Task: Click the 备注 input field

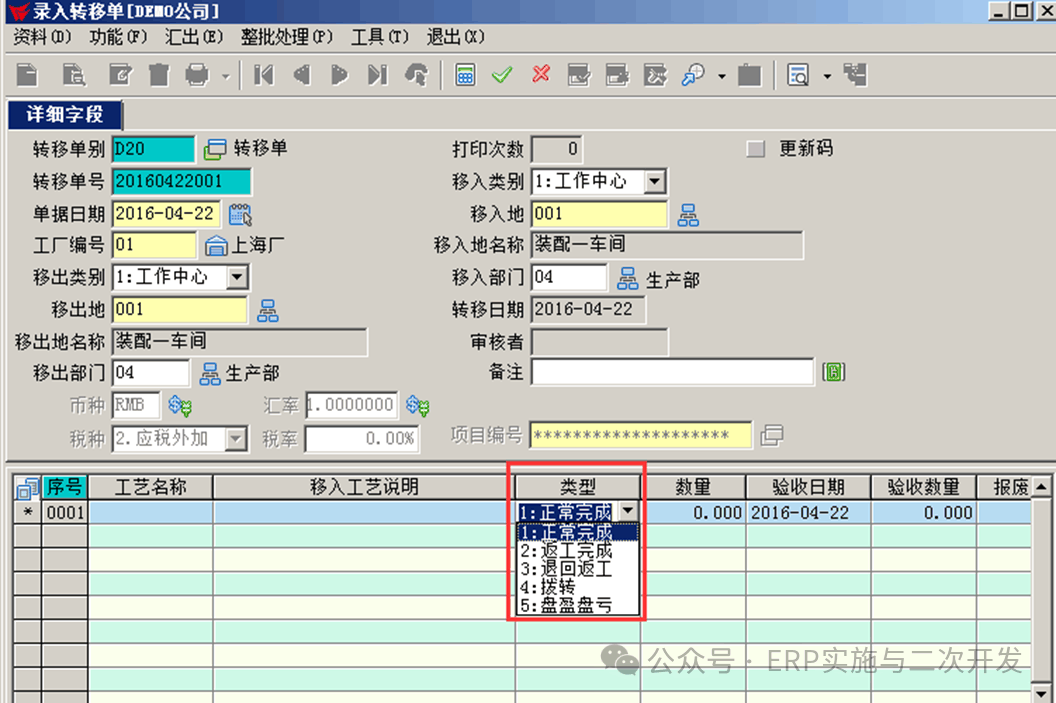Action: pos(672,372)
